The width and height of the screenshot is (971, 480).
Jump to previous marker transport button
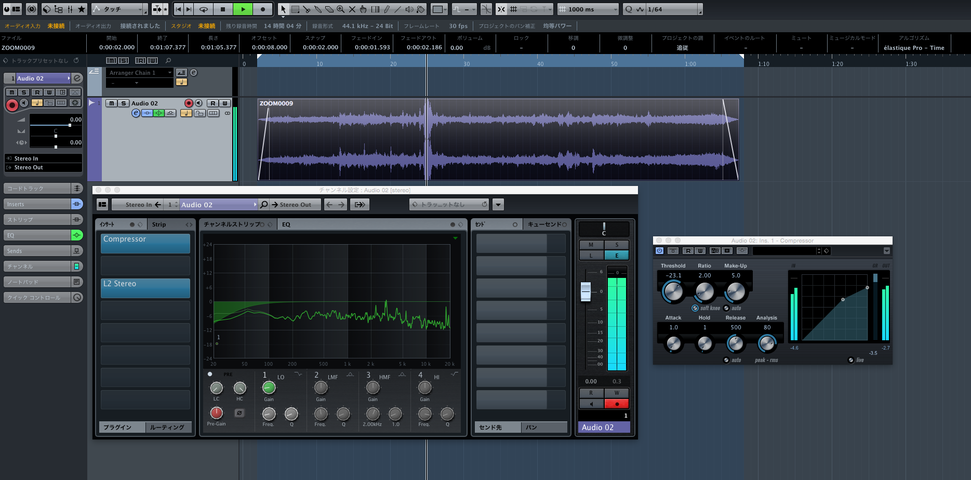(178, 9)
